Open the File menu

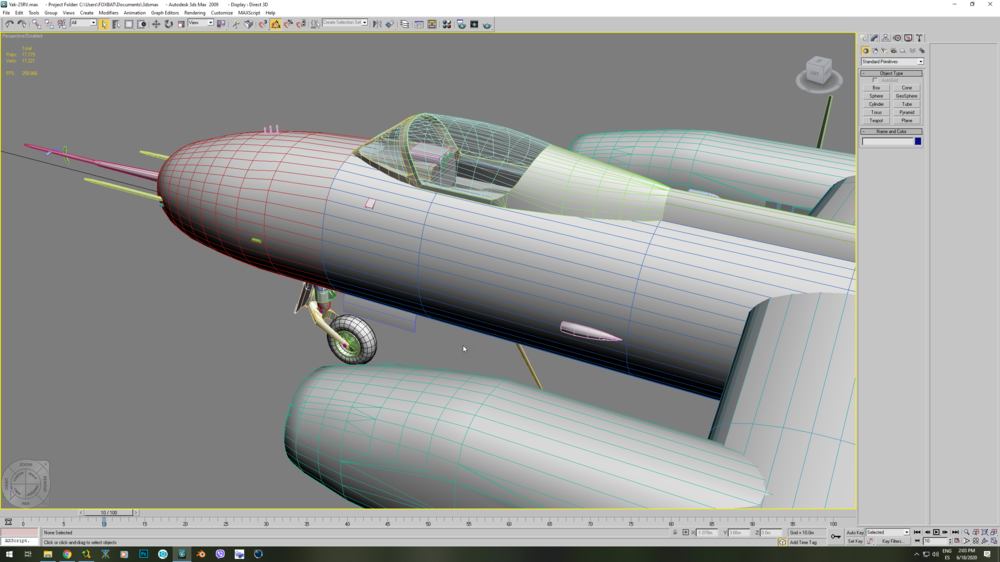coord(6,13)
